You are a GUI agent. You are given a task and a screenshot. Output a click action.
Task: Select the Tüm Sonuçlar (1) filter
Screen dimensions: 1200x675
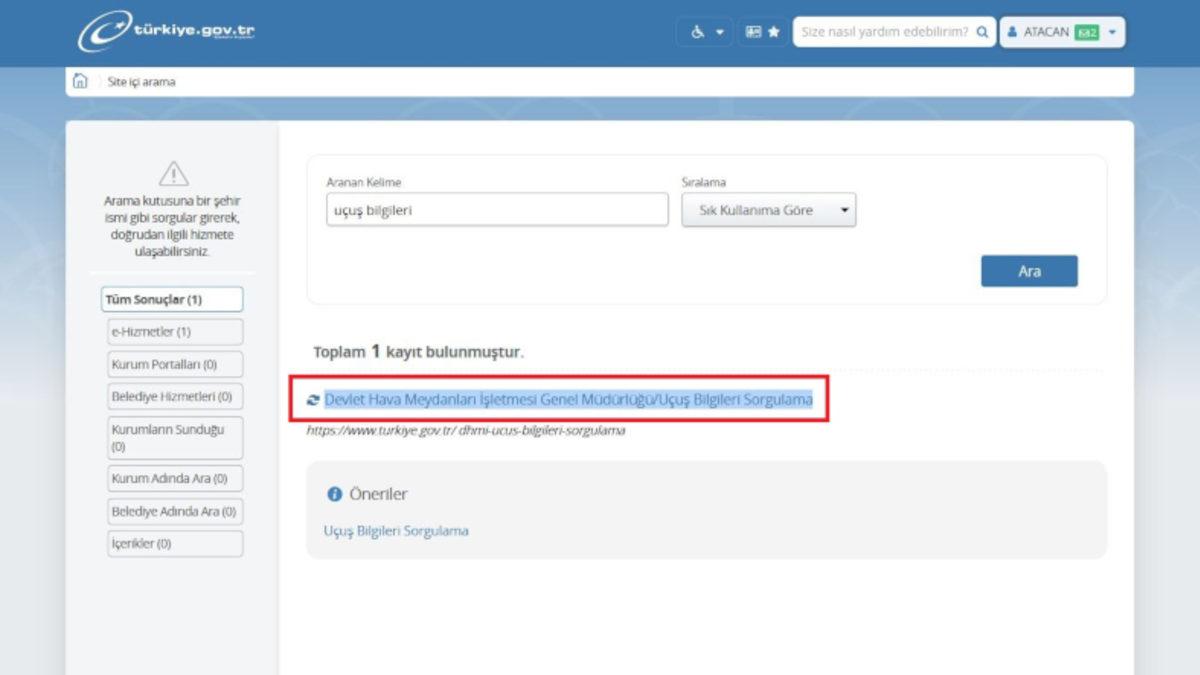pyautogui.click(x=172, y=299)
